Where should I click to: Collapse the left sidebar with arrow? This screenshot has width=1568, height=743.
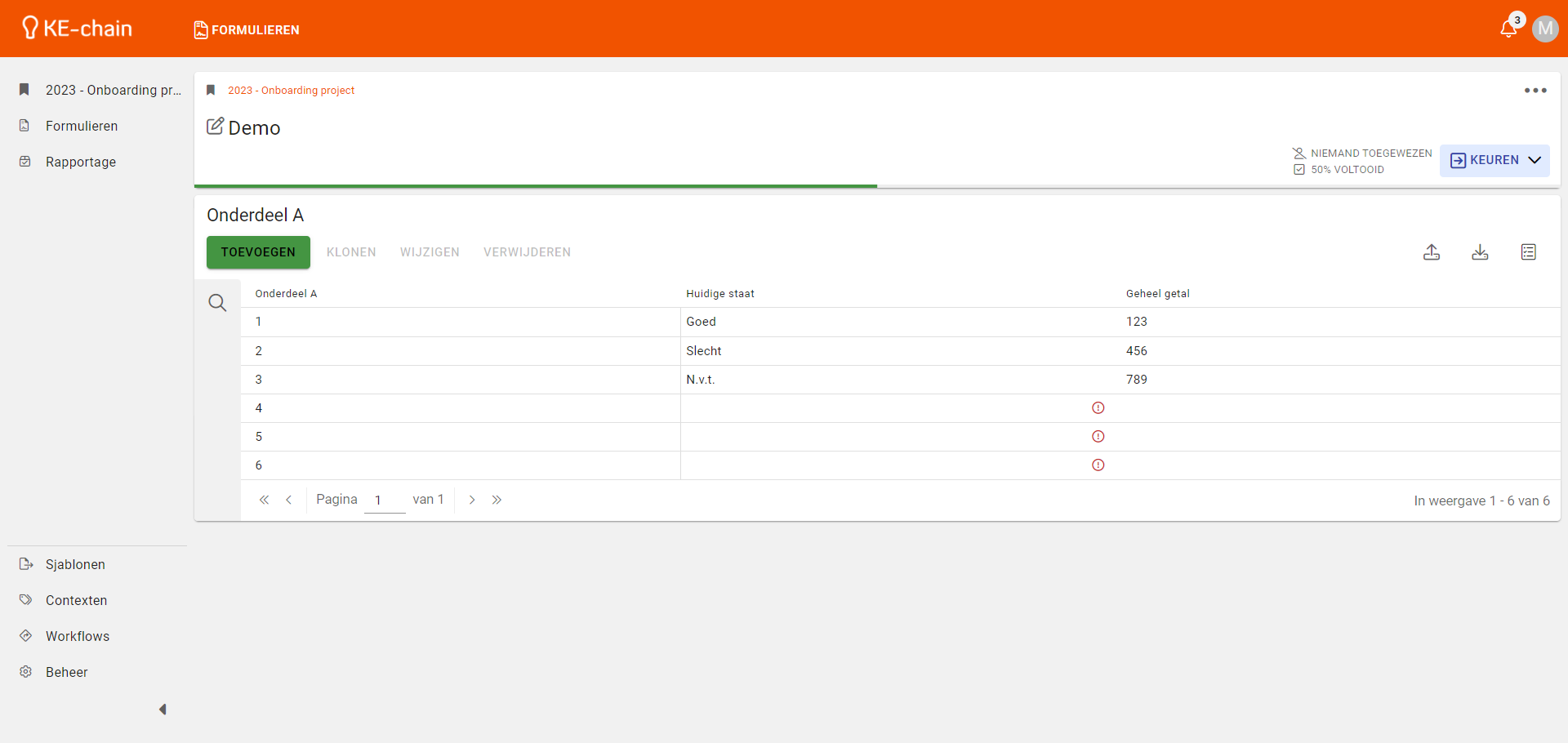(x=163, y=710)
